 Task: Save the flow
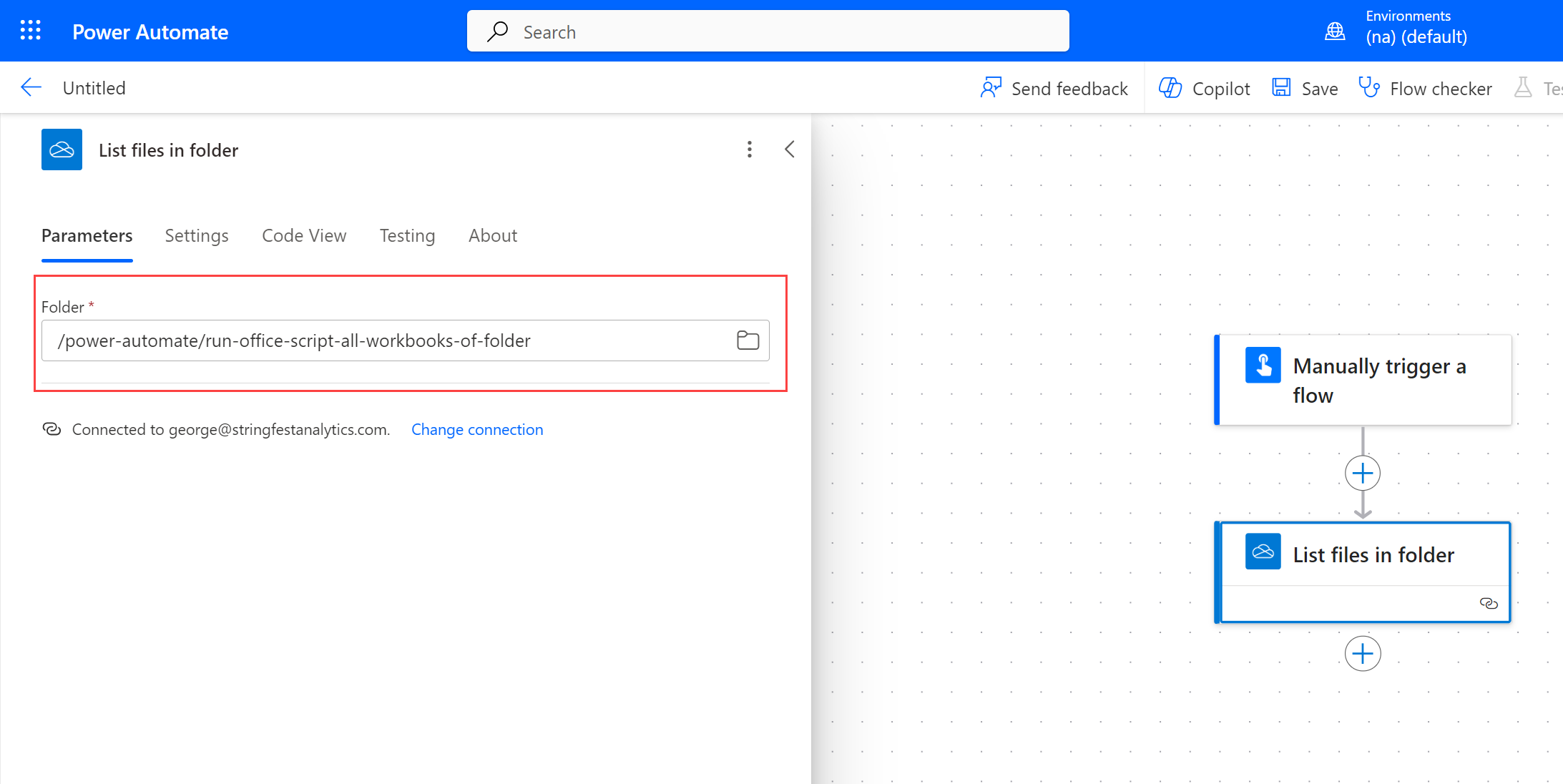point(1305,88)
